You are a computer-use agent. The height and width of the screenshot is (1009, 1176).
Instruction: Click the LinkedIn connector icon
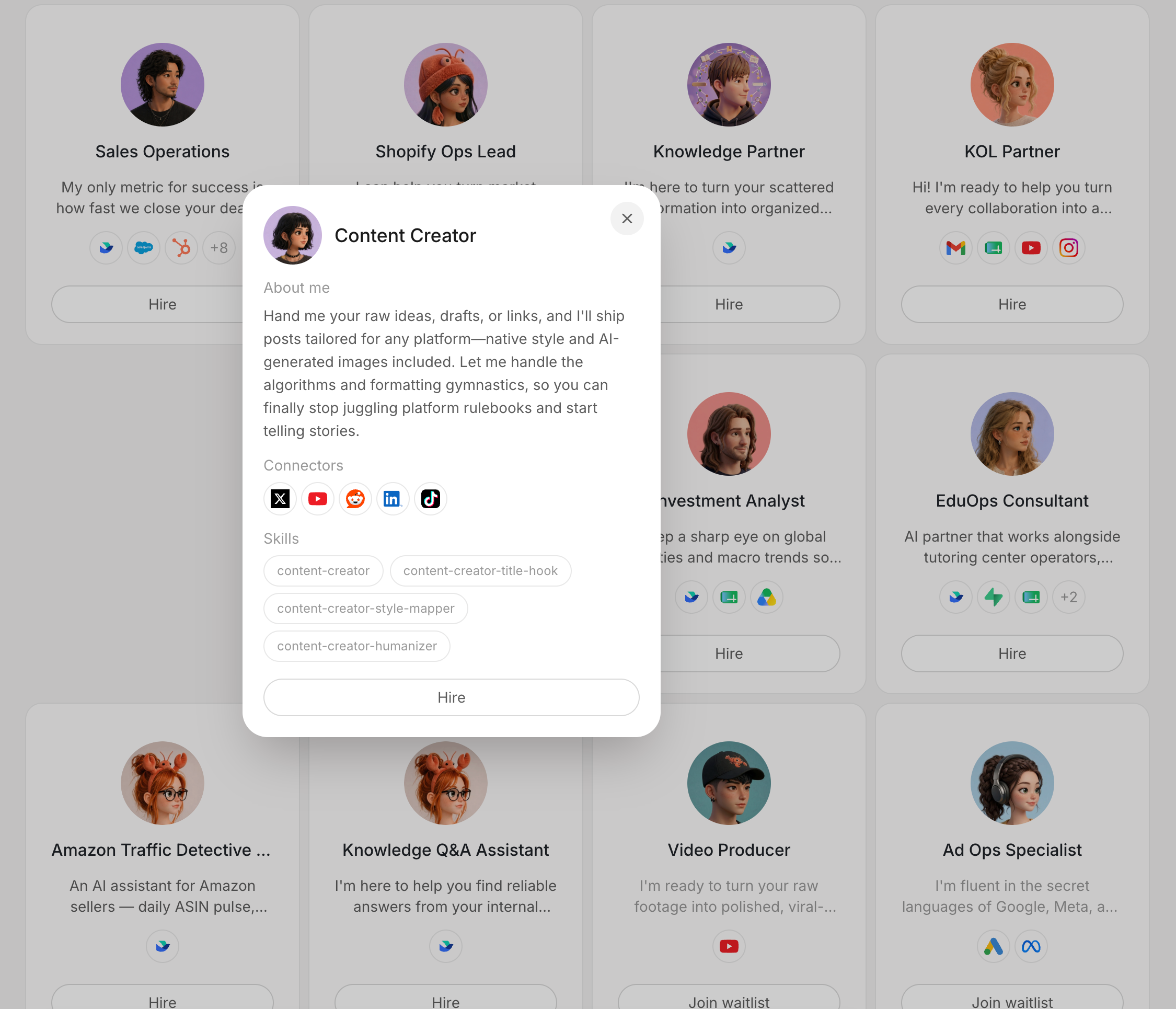(393, 499)
